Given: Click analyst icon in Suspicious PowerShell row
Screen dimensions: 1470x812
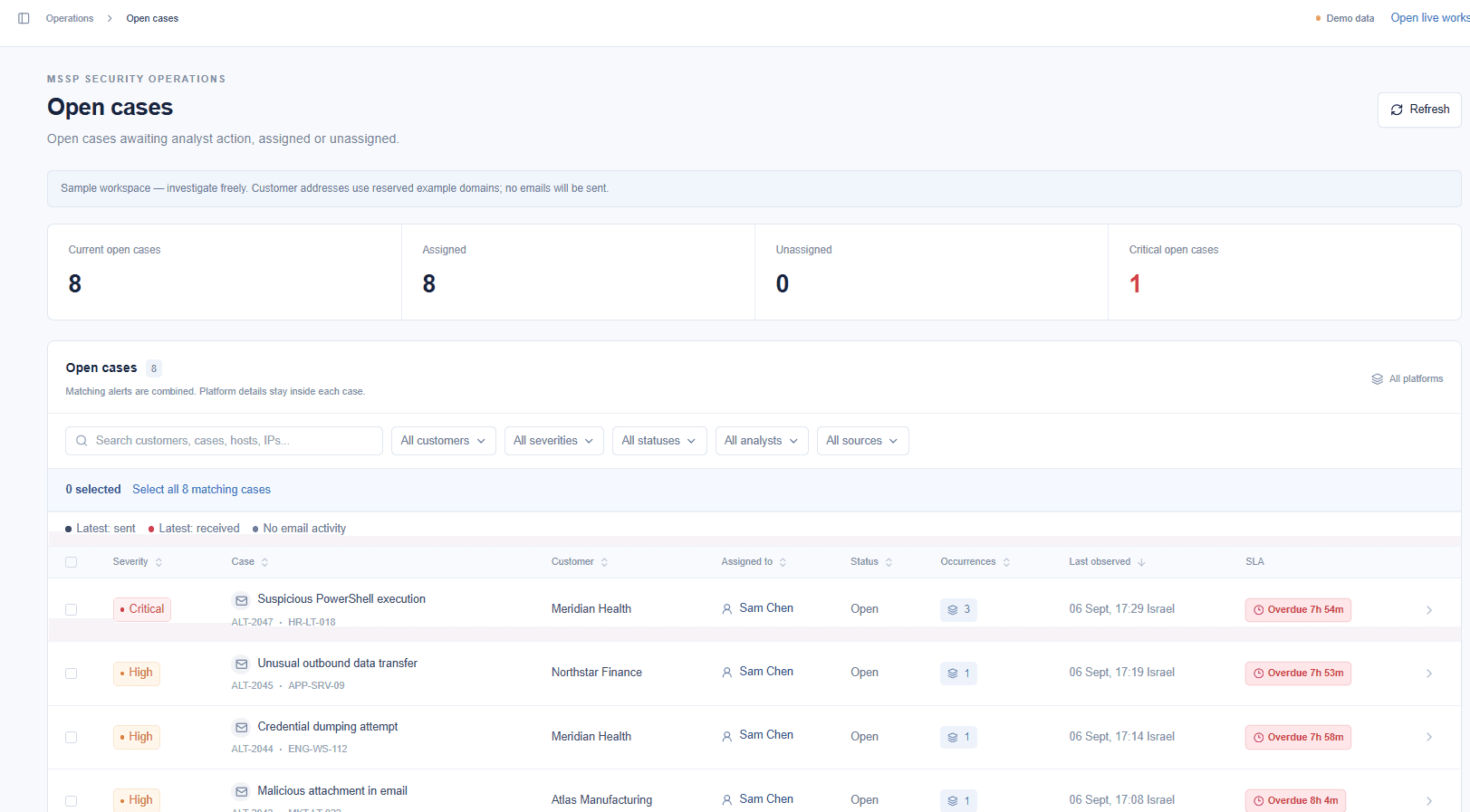Looking at the screenshot, I should [x=726, y=609].
